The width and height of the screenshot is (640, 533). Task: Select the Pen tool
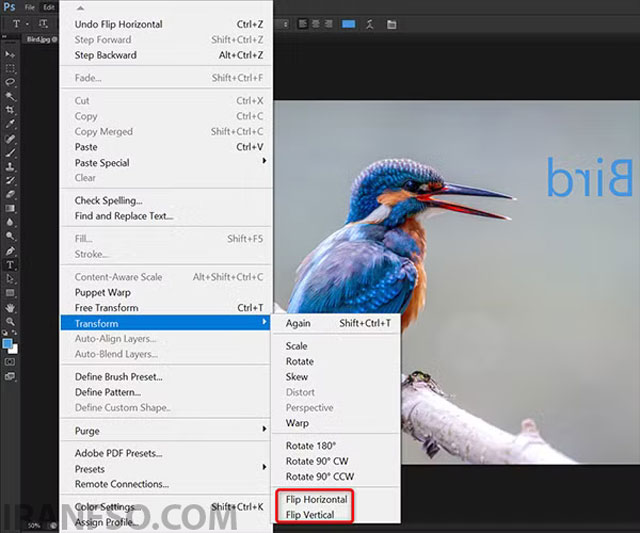[x=10, y=251]
